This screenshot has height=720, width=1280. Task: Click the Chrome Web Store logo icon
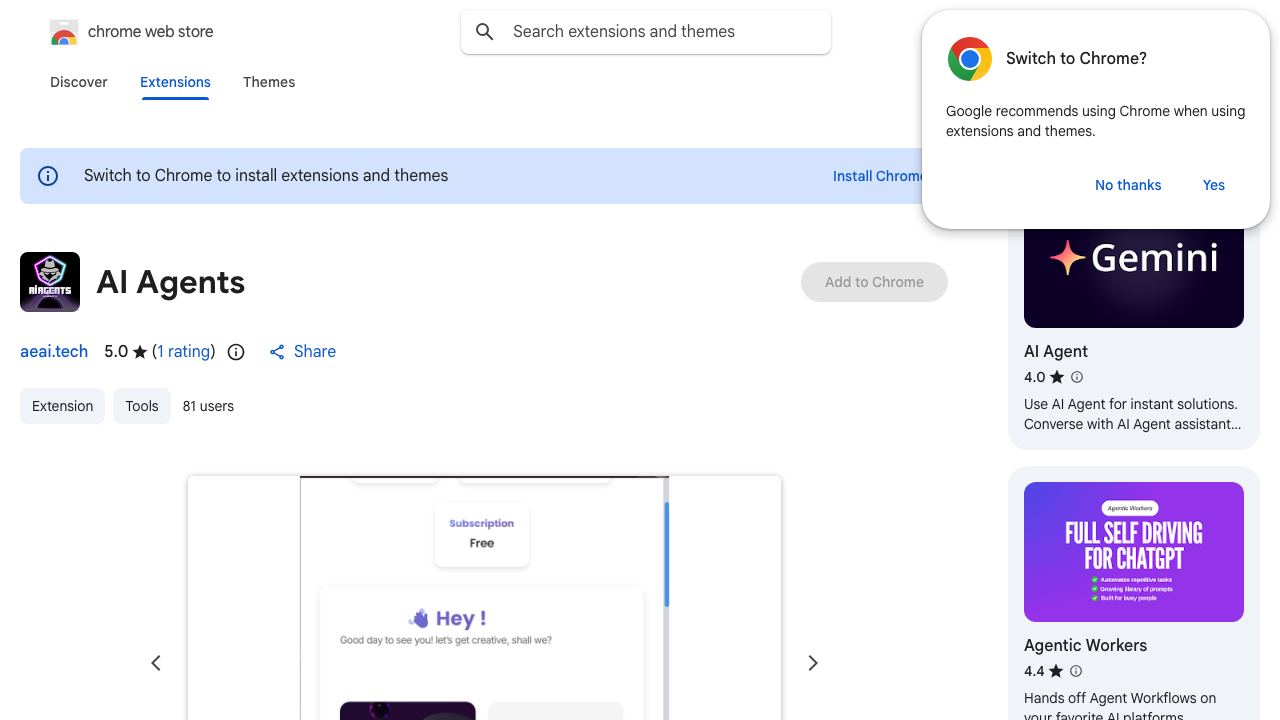[x=64, y=32]
